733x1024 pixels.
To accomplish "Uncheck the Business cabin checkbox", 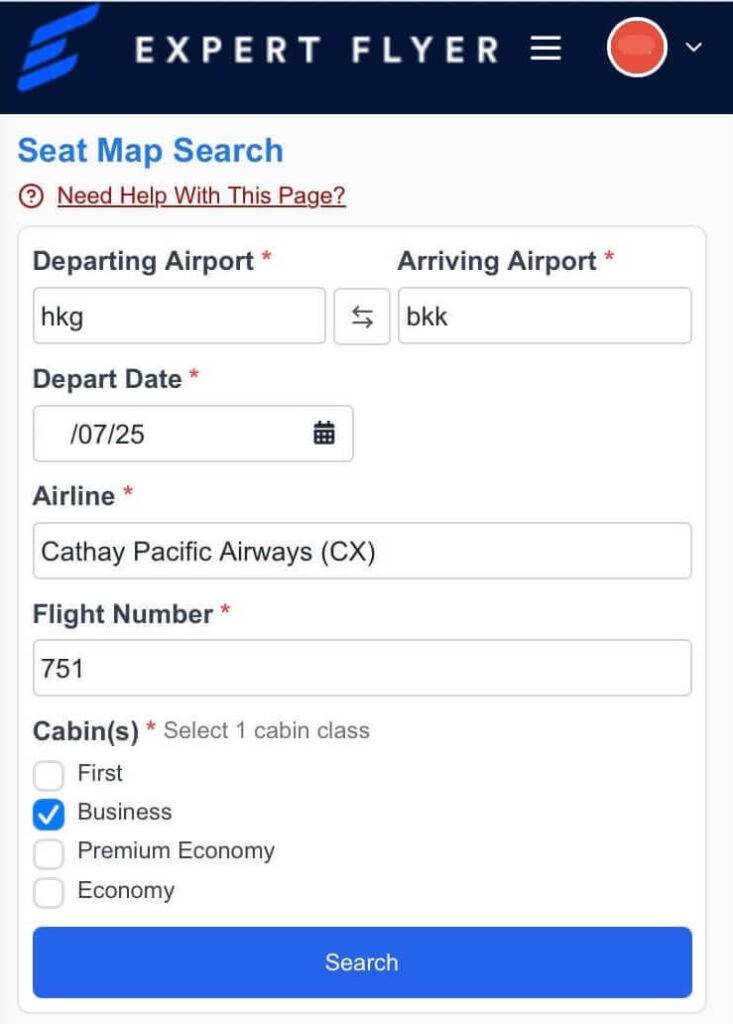I will pos(49,813).
